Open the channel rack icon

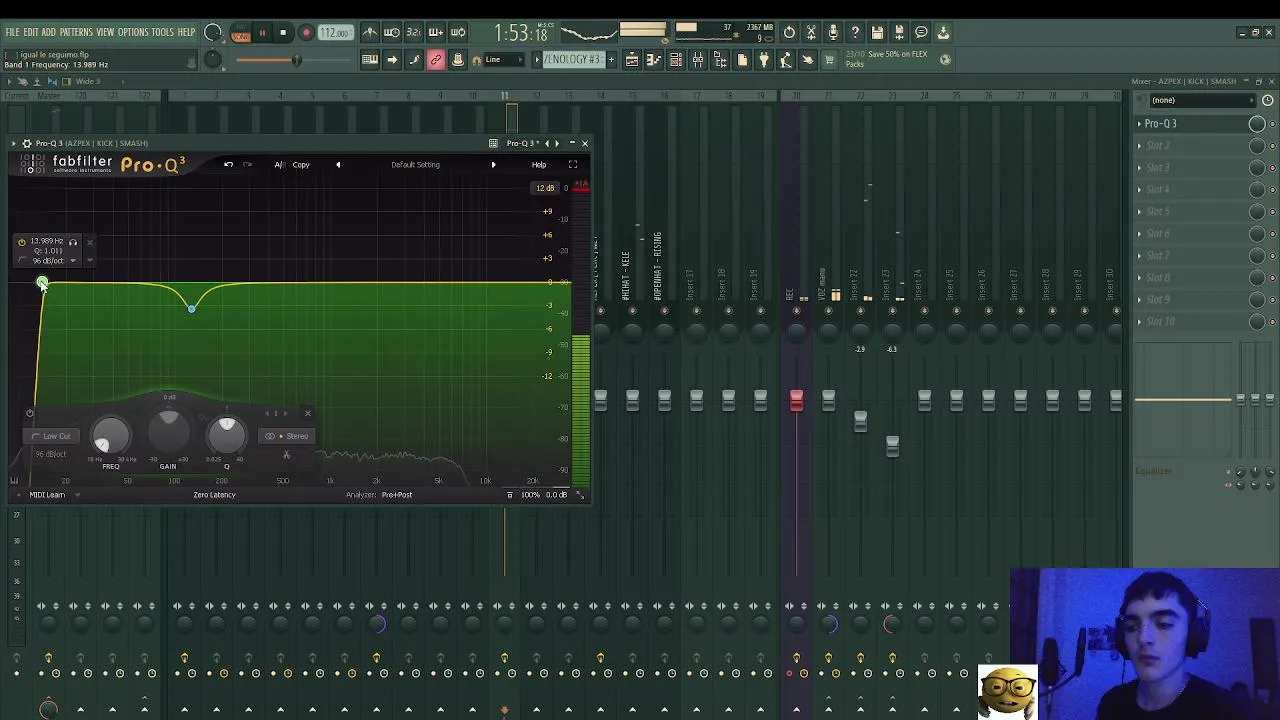[676, 60]
